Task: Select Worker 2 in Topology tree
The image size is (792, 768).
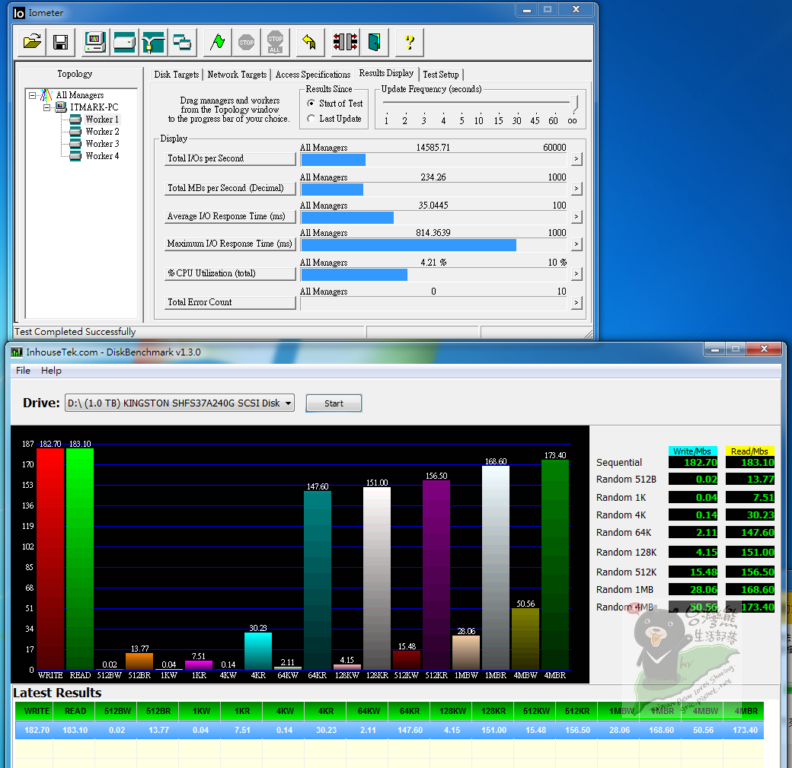Action: [x=102, y=131]
